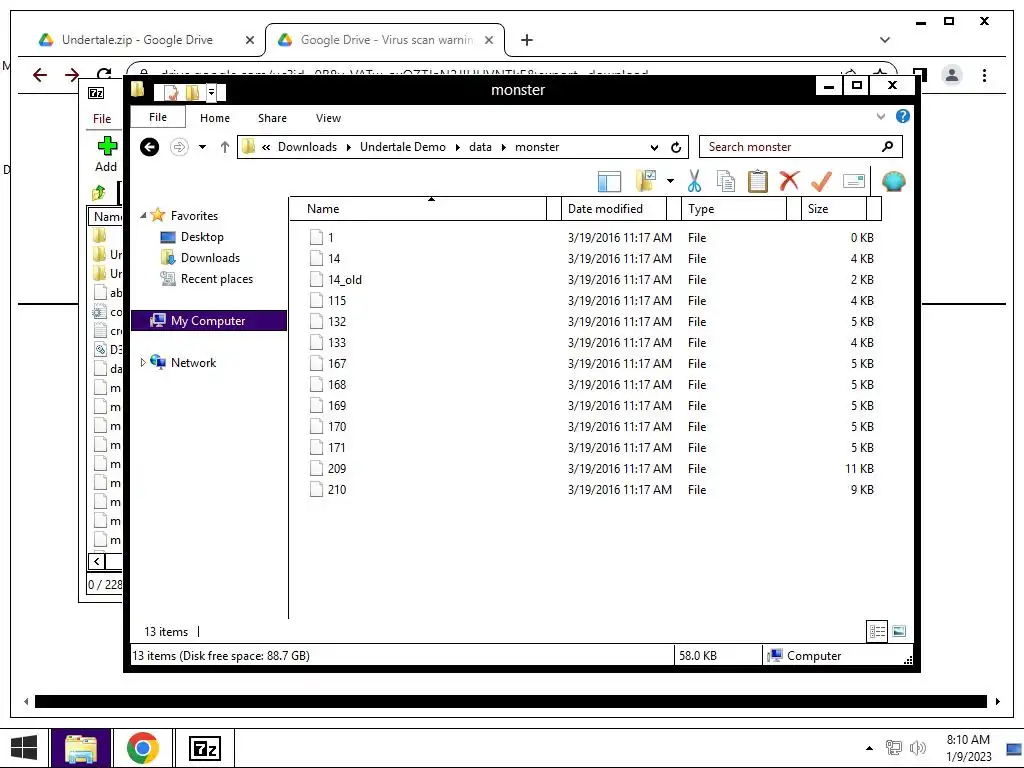Open the Share ribbon tab
The height and width of the screenshot is (768, 1024).
(x=272, y=118)
